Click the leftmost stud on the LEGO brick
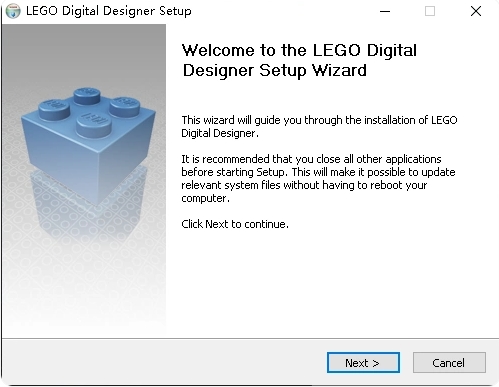The height and width of the screenshot is (387, 499). (54, 110)
